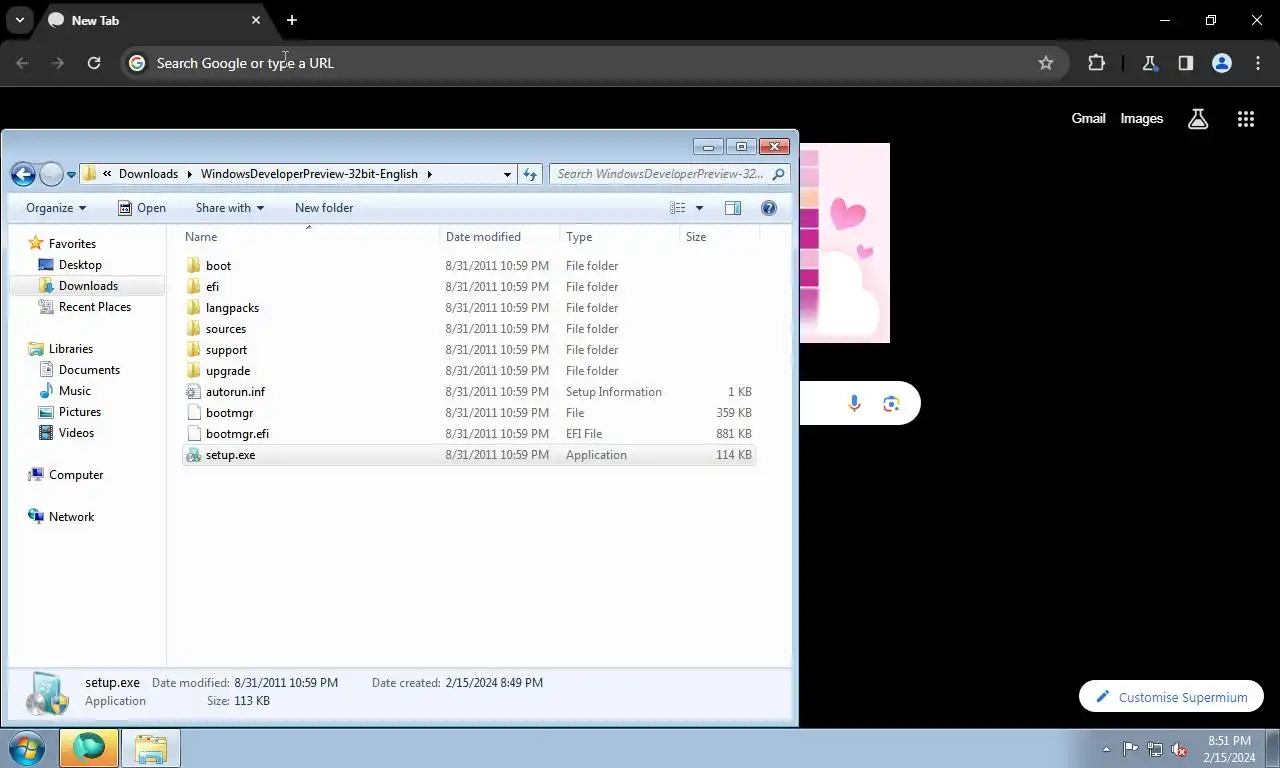
Task: Open the Chrome Labs flask toolbar icon
Action: pos(1149,63)
